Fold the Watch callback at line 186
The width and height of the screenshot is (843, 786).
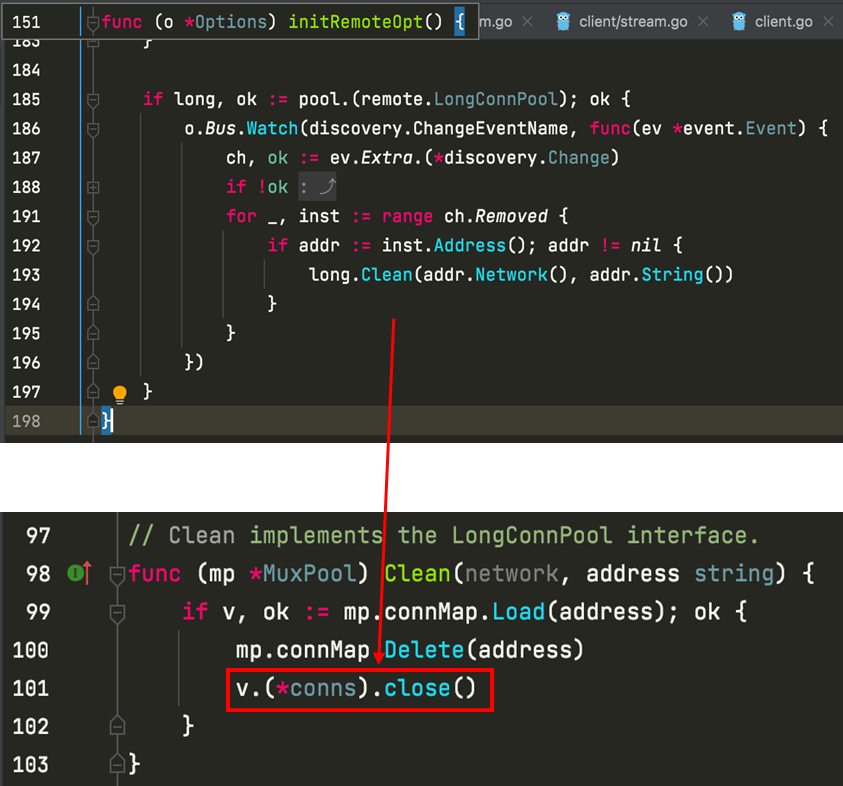pos(93,129)
